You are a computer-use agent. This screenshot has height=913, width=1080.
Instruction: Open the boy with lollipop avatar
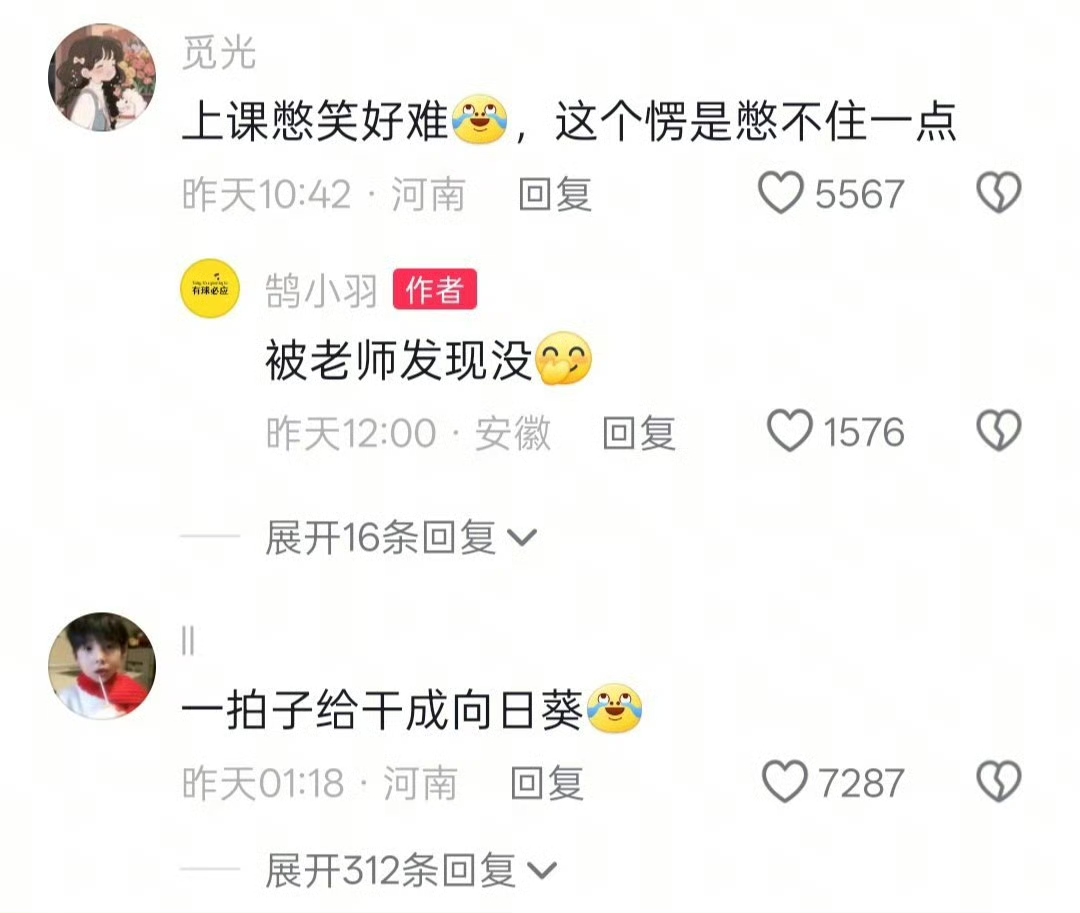pos(102,666)
